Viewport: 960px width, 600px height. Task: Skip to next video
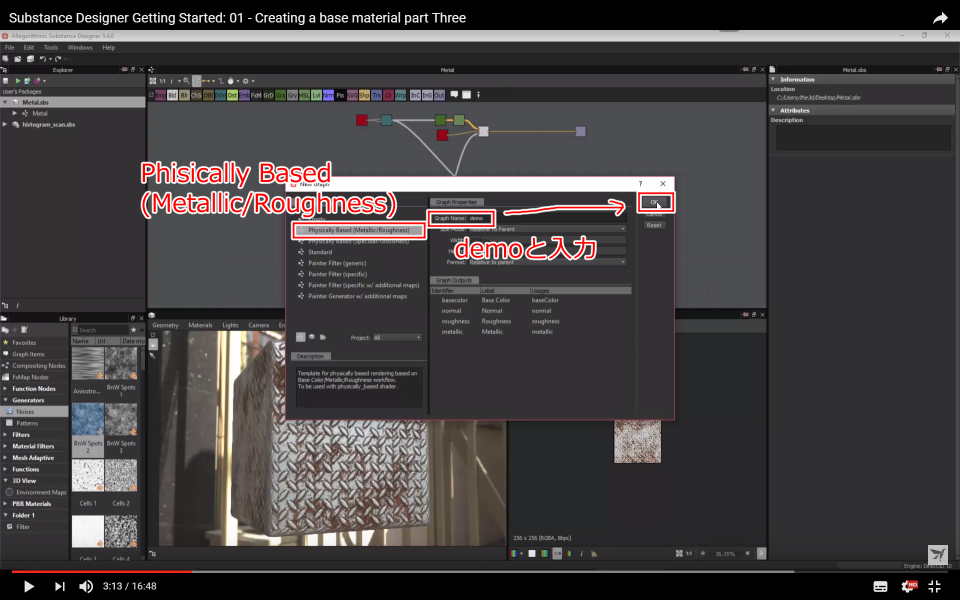(x=59, y=586)
